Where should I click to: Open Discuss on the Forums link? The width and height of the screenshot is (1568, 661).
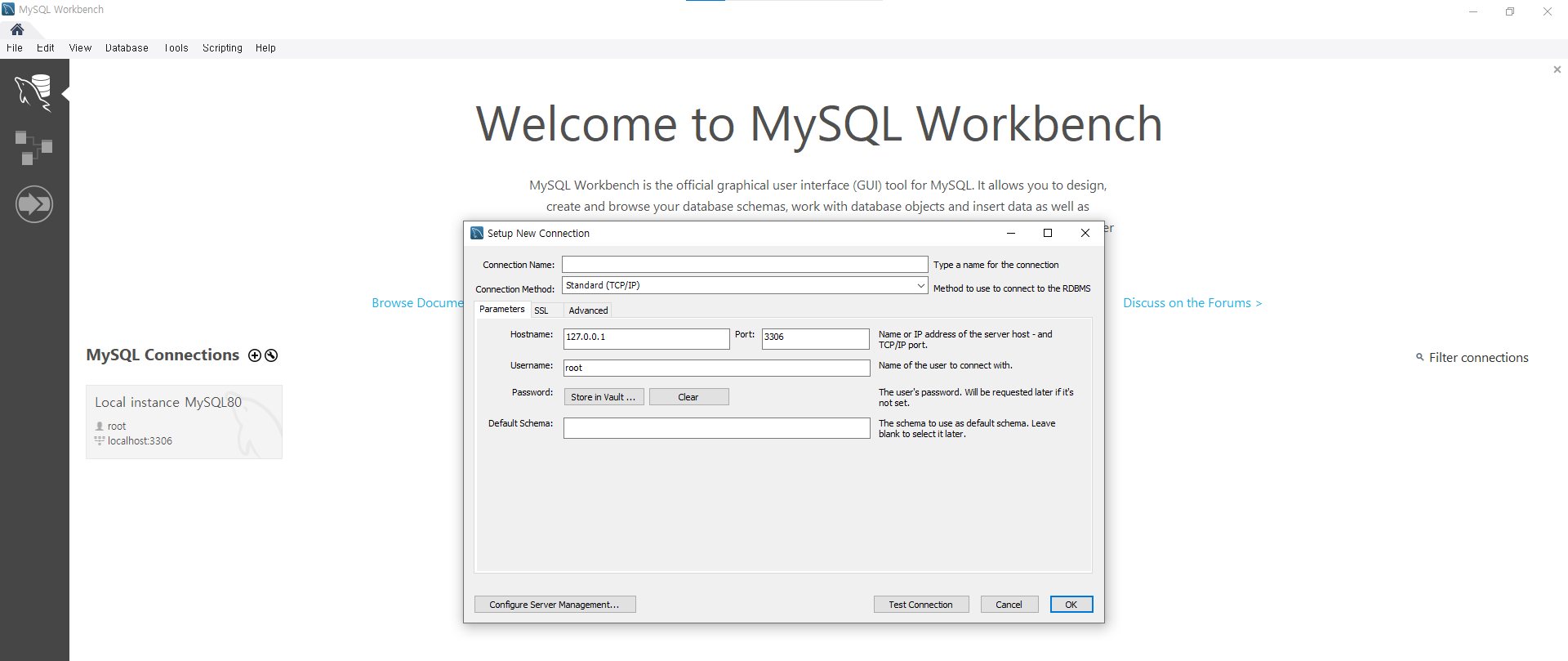point(1192,303)
